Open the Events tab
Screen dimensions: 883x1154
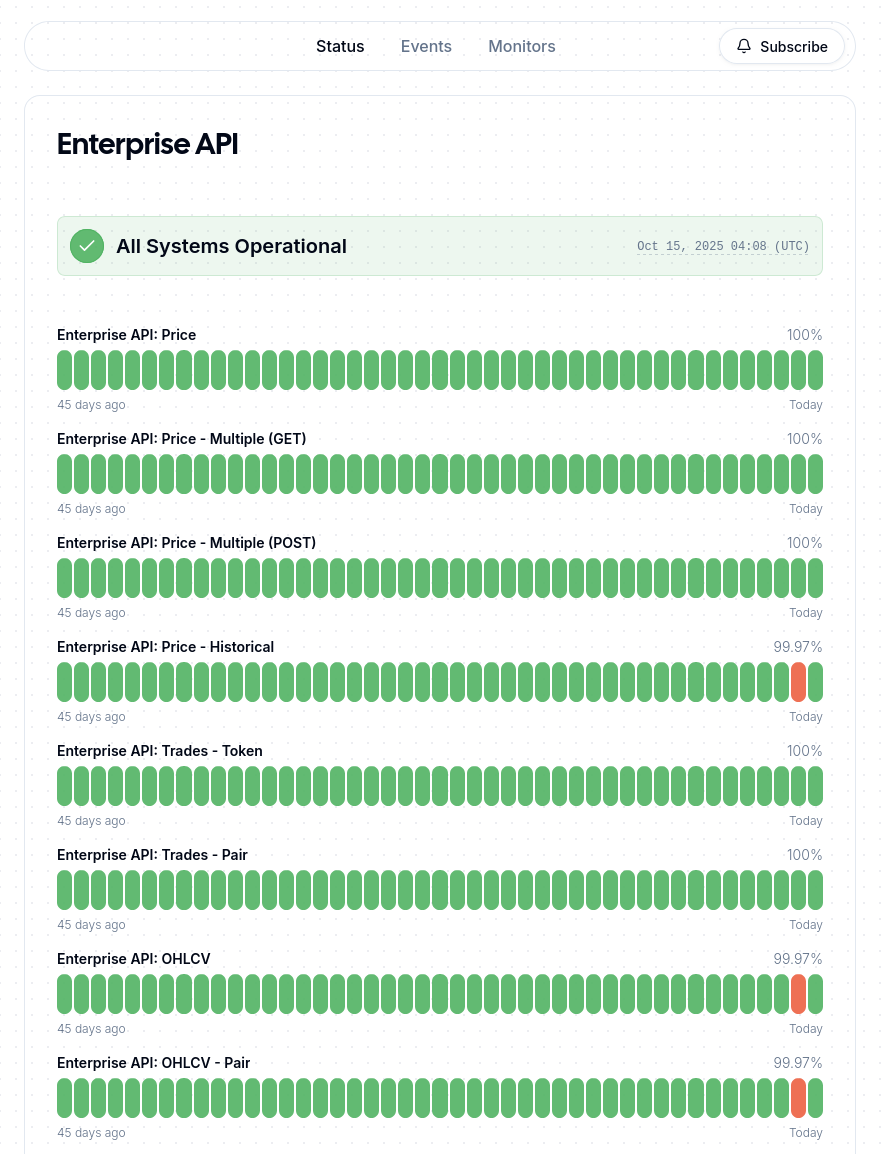426,46
